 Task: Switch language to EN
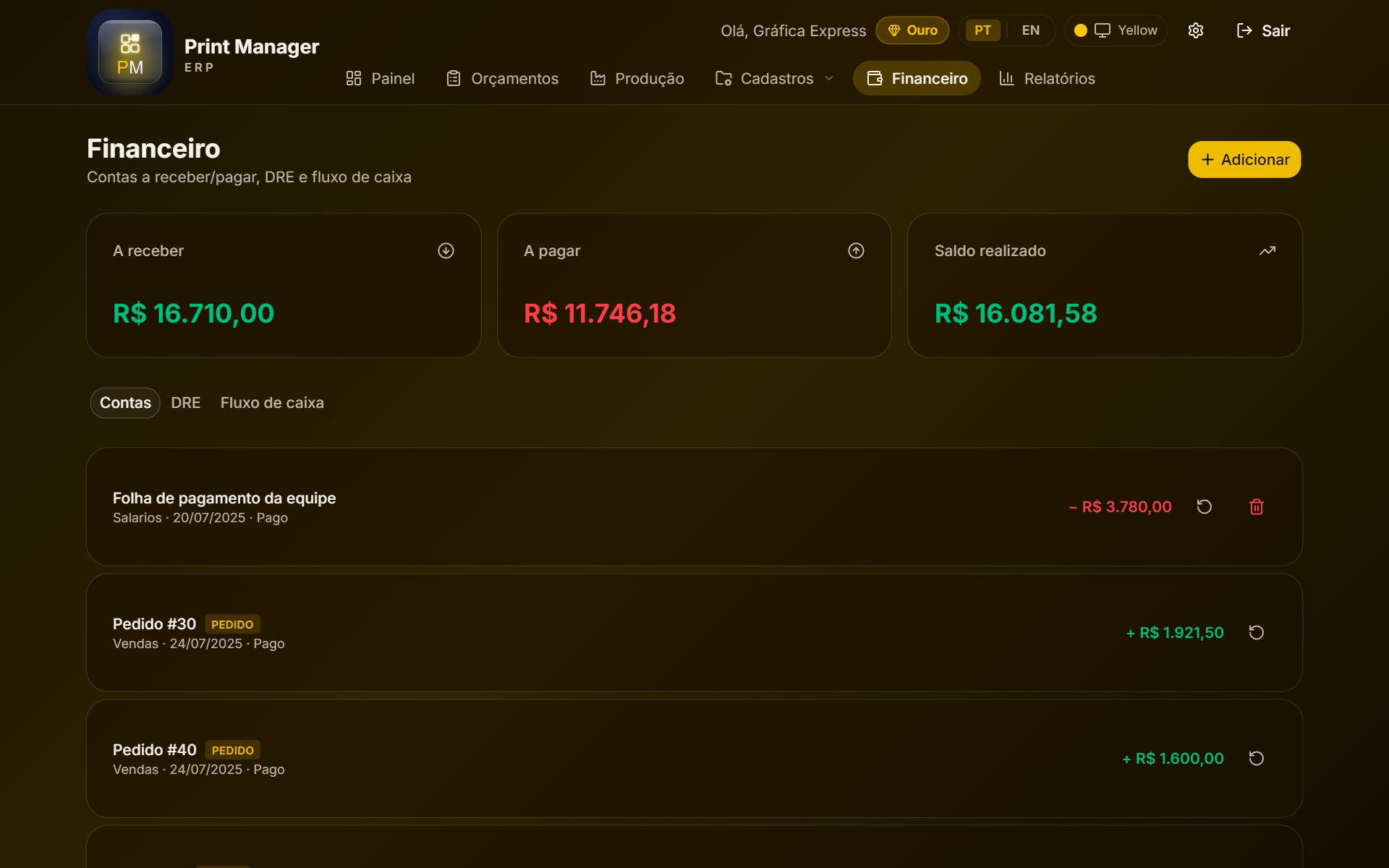click(x=1030, y=30)
